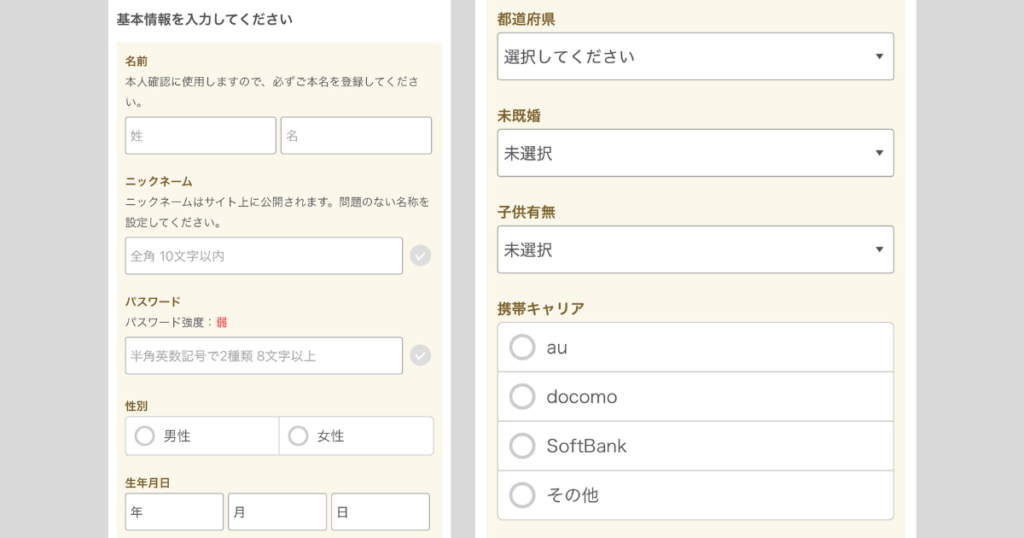Click the 姓 last name field
Screen dimensions: 1024x538
200,136
